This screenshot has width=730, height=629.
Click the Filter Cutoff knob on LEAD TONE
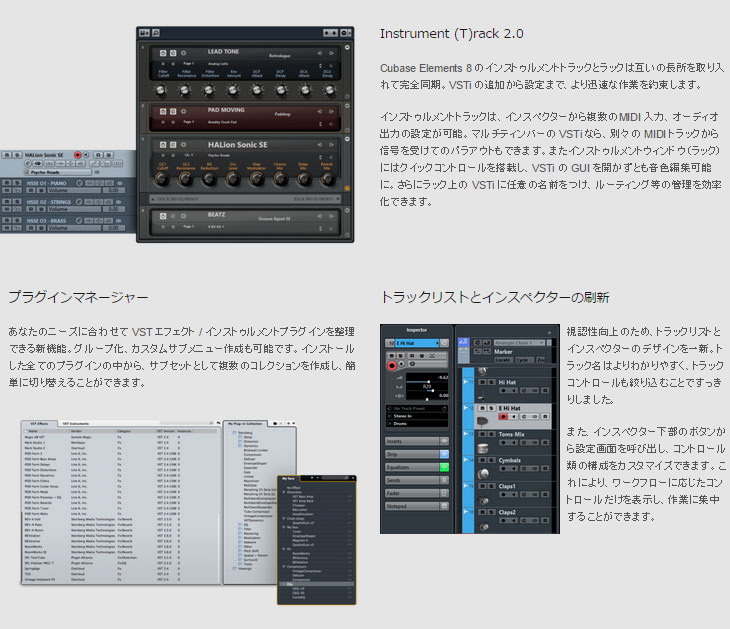pos(161,90)
